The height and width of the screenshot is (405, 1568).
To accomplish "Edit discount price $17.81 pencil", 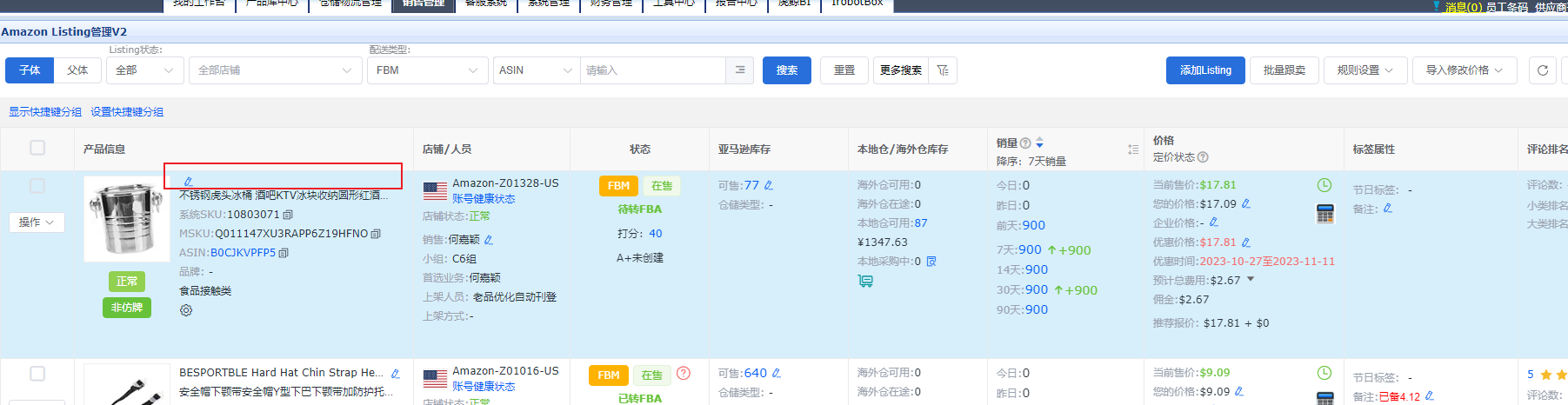I will click(x=1245, y=242).
